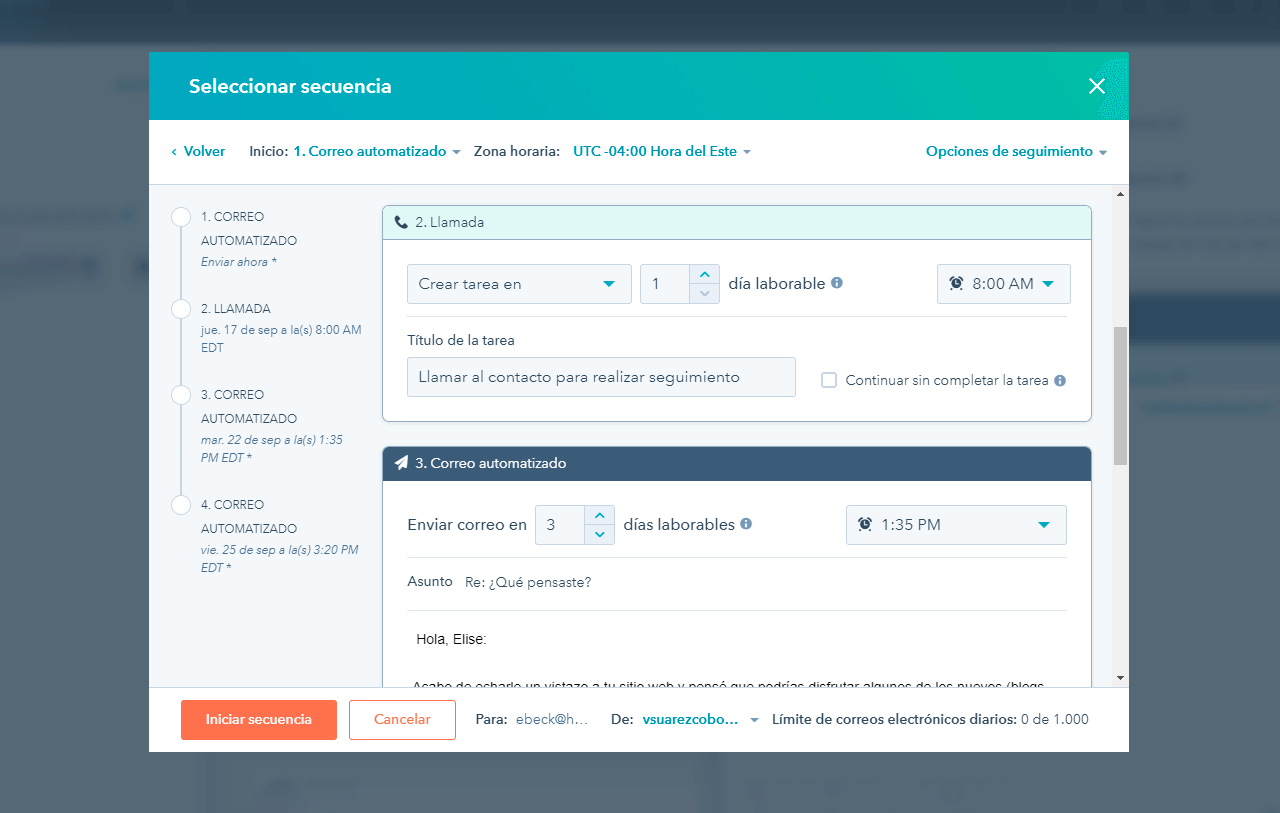Screen dimensions: 1280x813
Task: Click the Título de la tarea text field
Action: 601,377
